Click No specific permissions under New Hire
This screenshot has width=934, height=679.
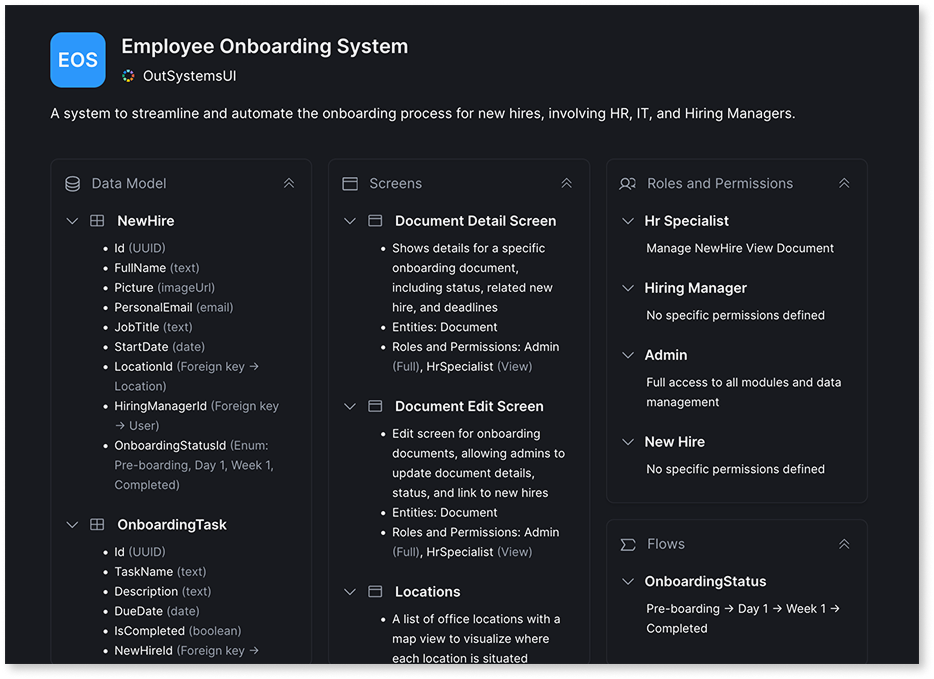735,469
